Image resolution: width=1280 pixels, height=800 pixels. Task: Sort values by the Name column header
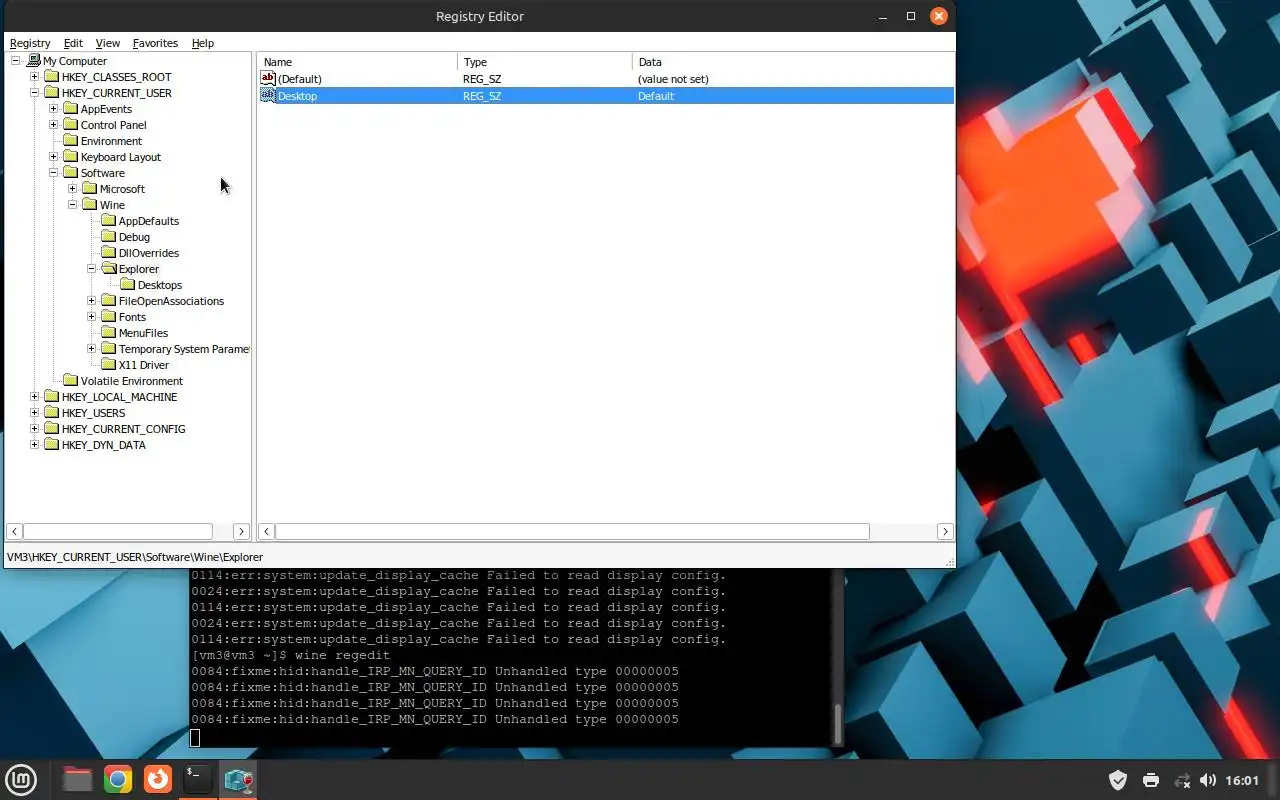coord(357,61)
